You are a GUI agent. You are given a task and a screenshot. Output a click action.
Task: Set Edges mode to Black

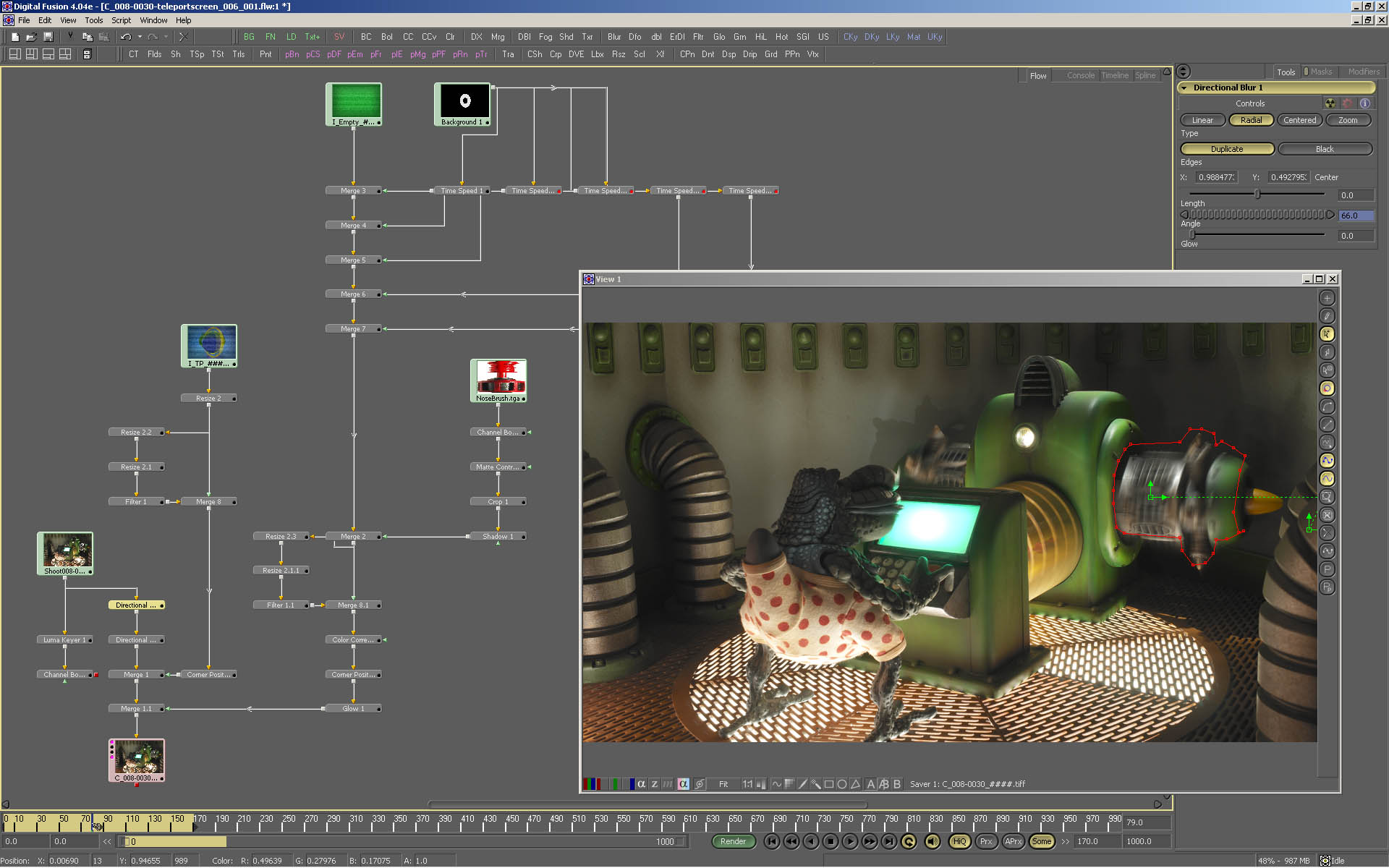[x=1325, y=149]
